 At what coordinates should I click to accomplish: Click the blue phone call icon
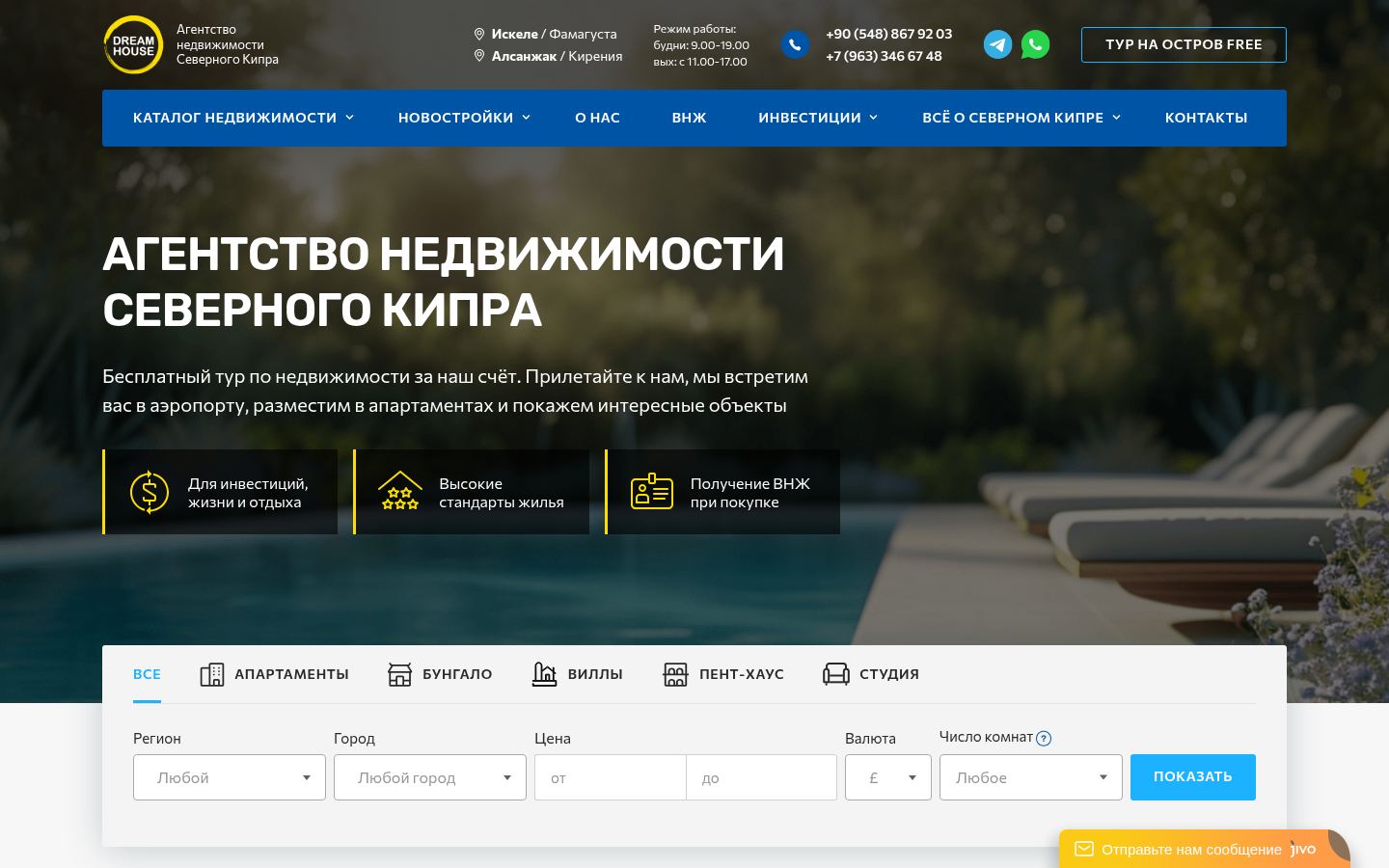795,44
